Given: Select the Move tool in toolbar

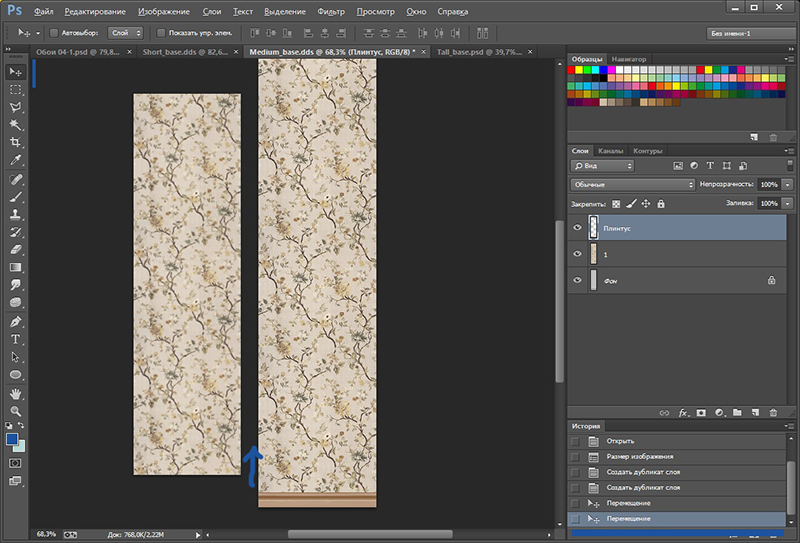Looking at the screenshot, I should click(16, 71).
